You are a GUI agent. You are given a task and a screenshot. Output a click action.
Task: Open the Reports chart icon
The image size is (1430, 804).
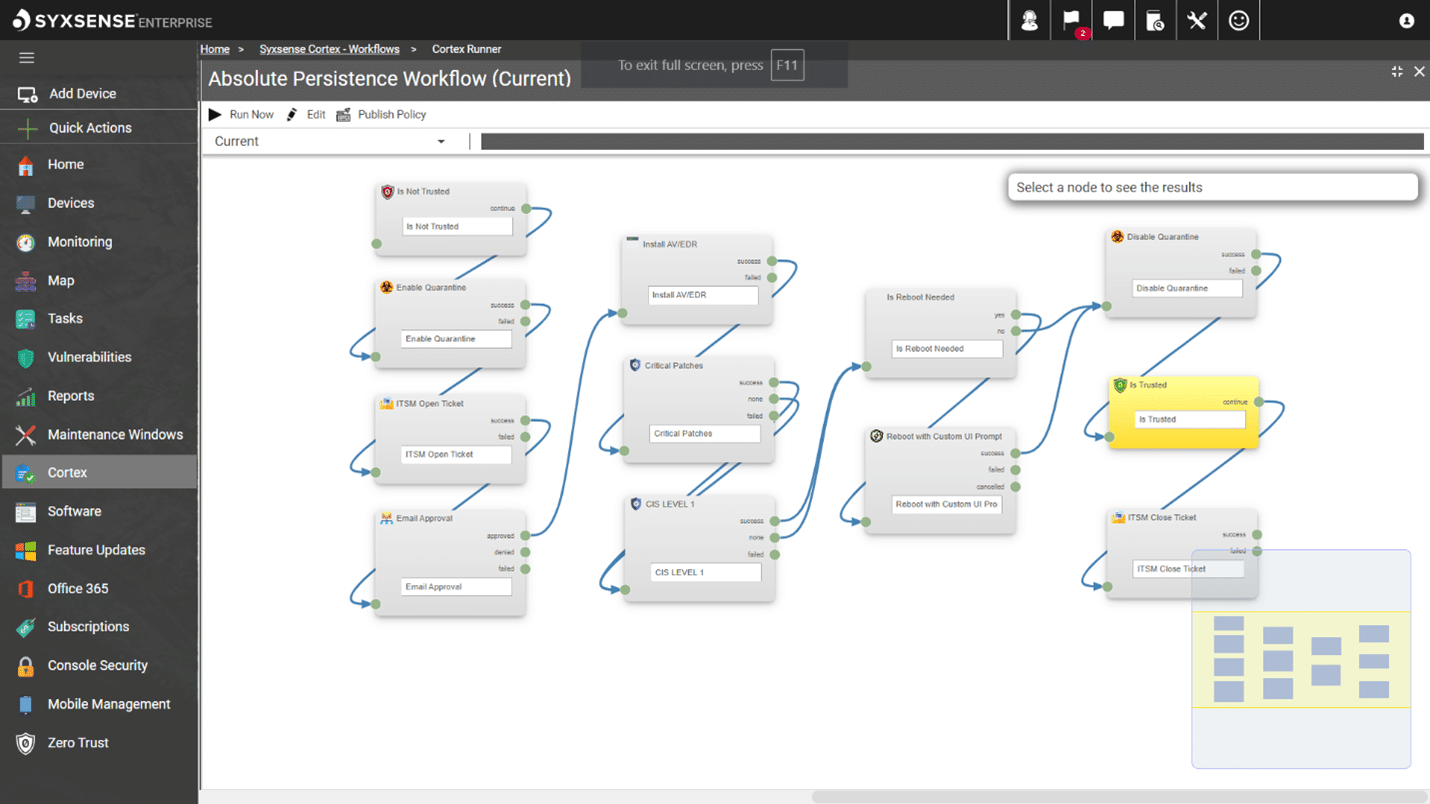point(26,397)
